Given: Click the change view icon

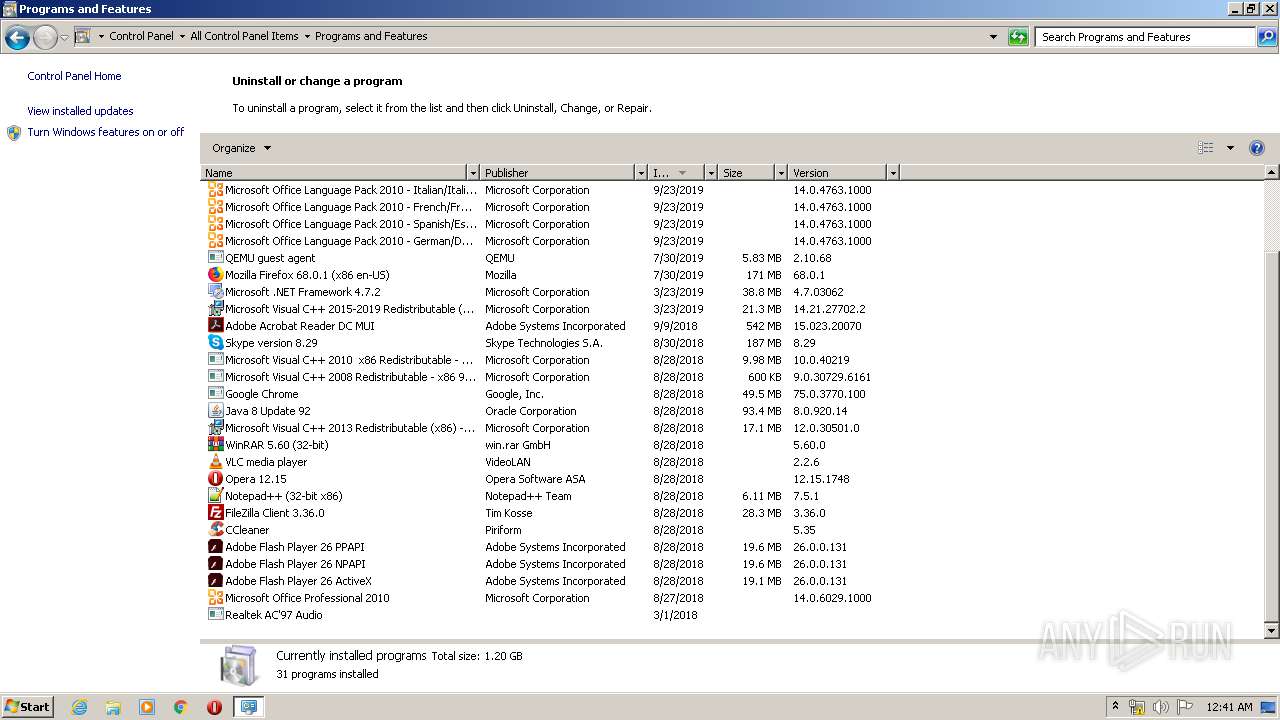Looking at the screenshot, I should pos(1206,148).
